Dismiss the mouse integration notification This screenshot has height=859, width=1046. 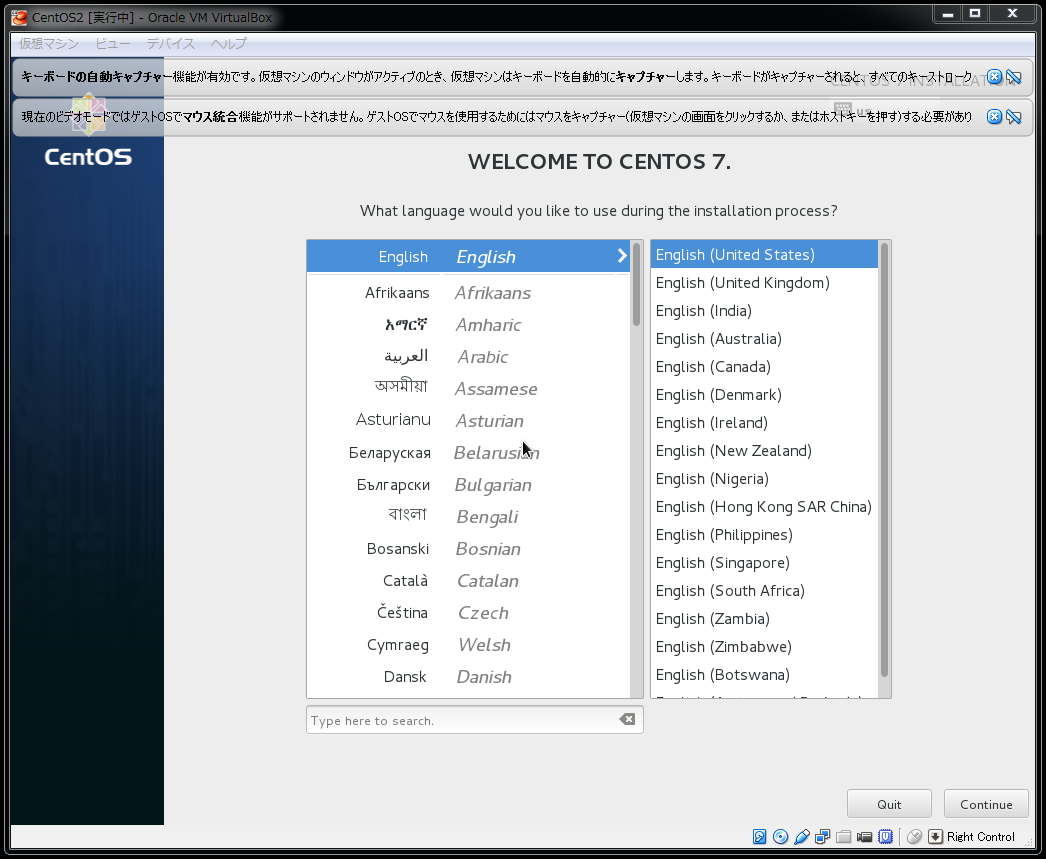994,117
